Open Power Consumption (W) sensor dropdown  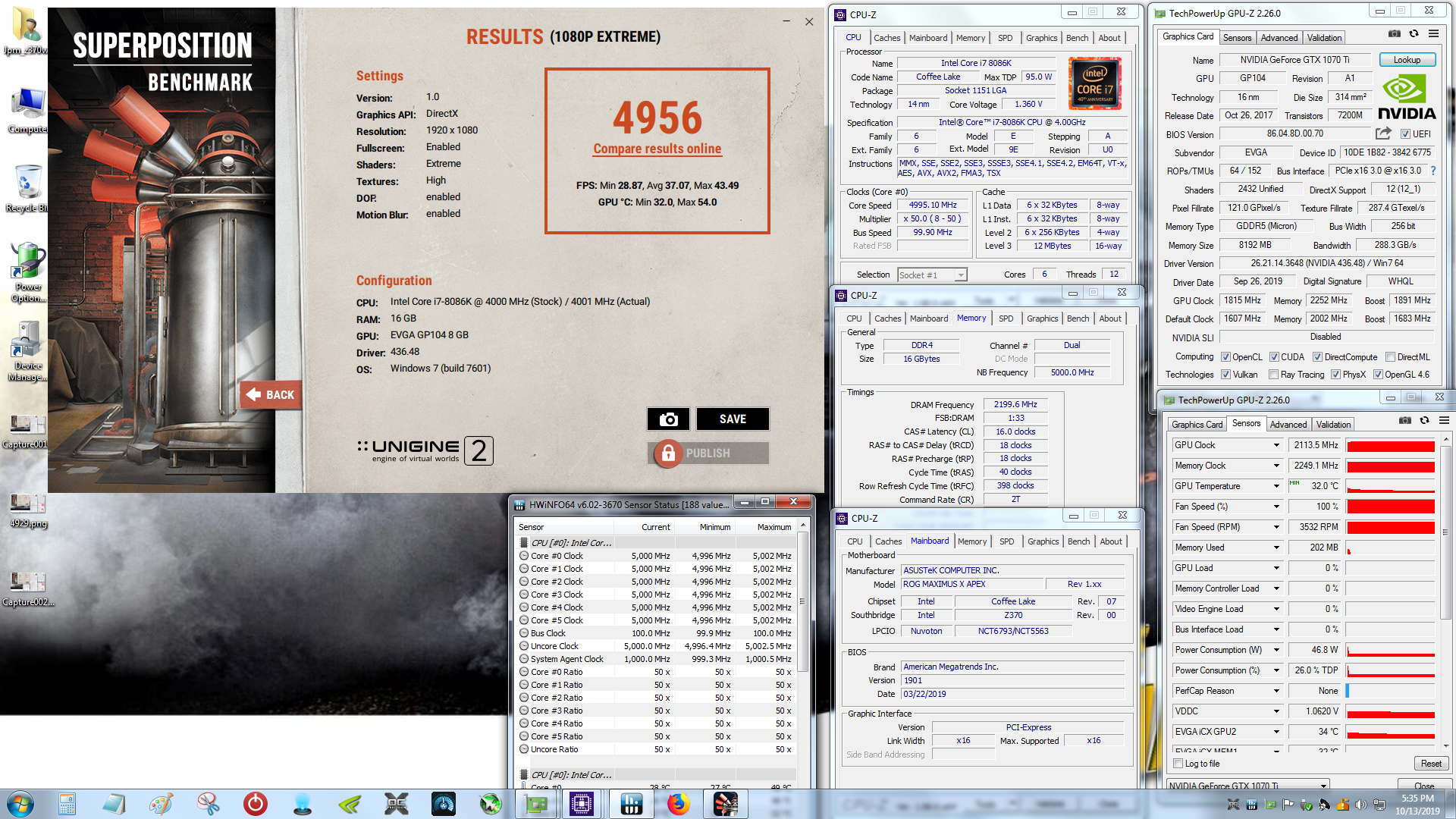1276,650
